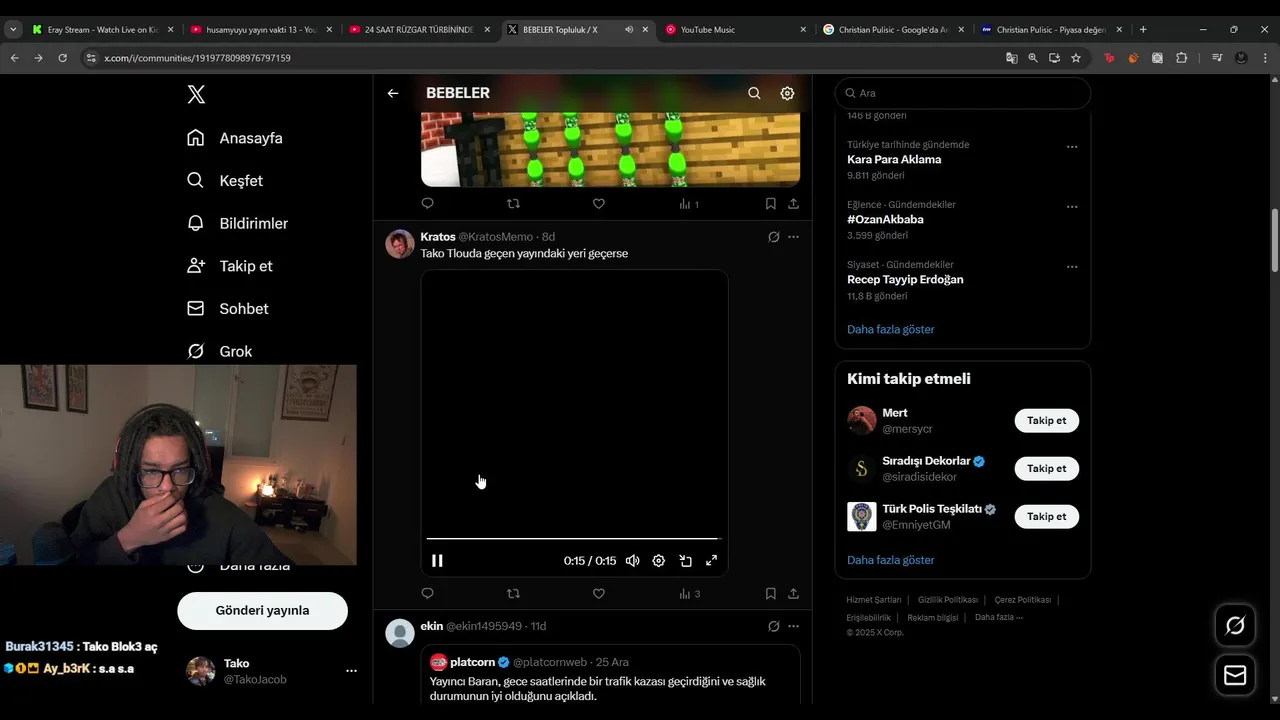Like the Minecraft image post
This screenshot has width=1280, height=720.
599,204
